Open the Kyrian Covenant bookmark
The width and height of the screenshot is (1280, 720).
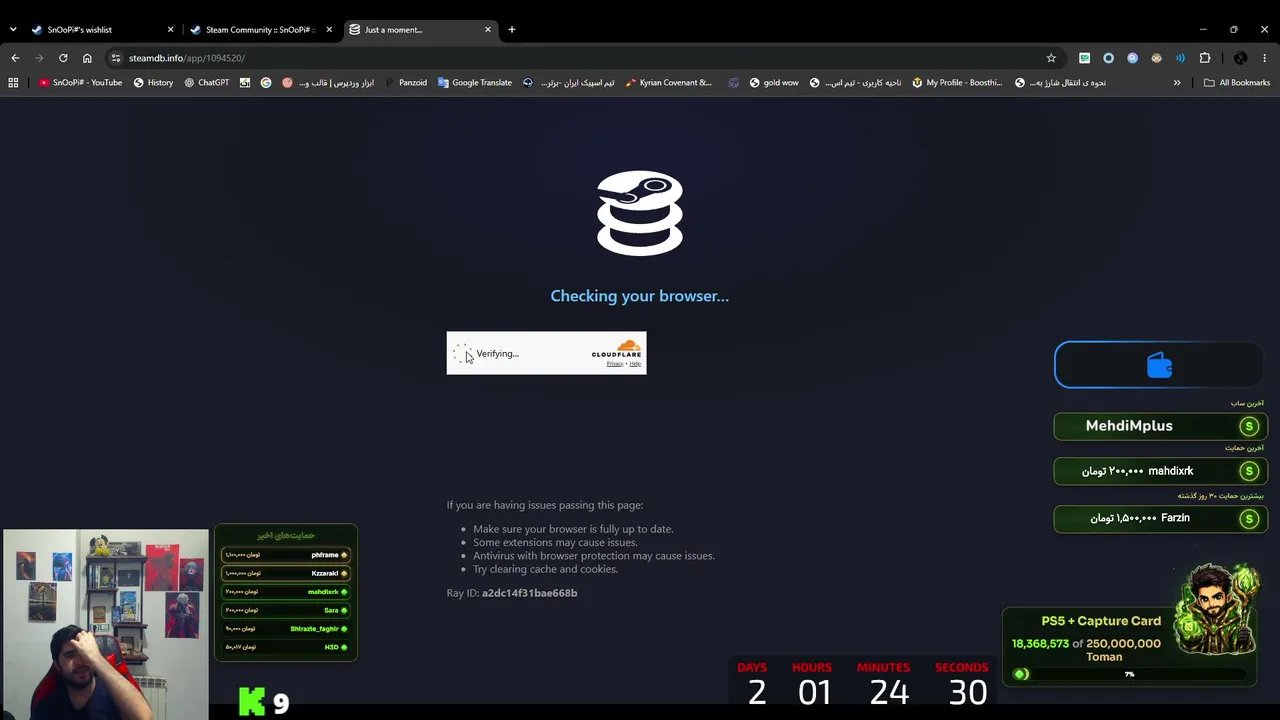point(668,83)
